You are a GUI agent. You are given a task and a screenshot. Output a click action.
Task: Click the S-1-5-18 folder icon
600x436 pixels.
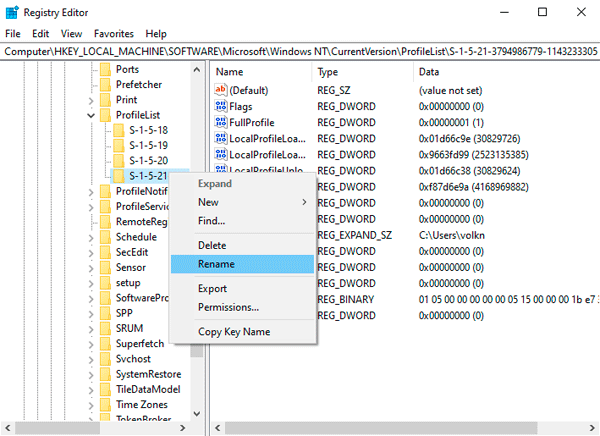119,131
